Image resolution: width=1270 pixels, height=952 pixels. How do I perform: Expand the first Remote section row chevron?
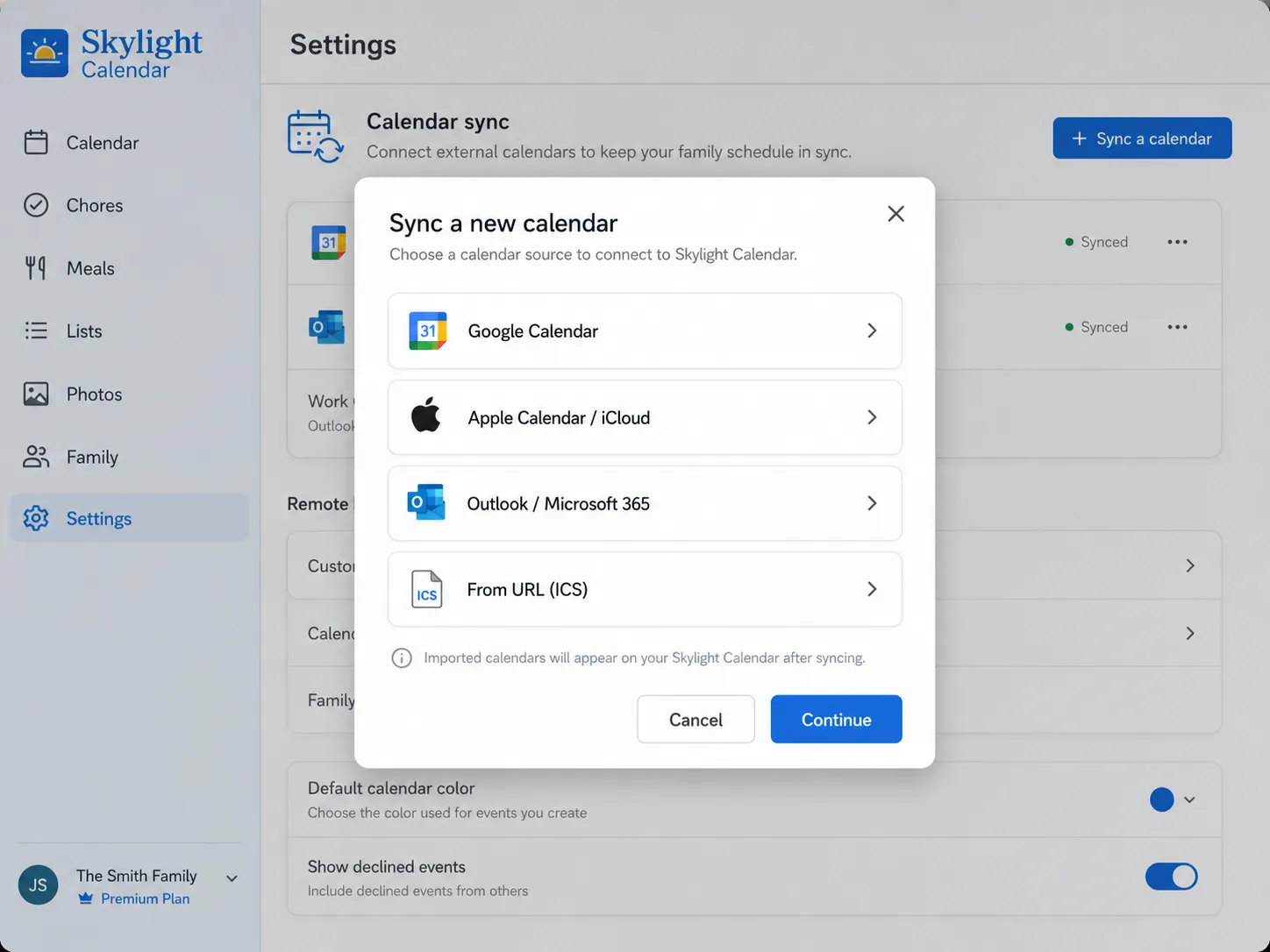tap(1190, 565)
